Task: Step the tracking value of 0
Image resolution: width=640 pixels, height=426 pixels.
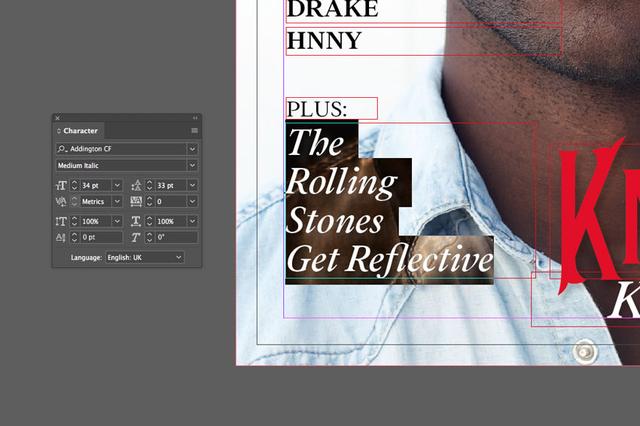Action: point(149,201)
